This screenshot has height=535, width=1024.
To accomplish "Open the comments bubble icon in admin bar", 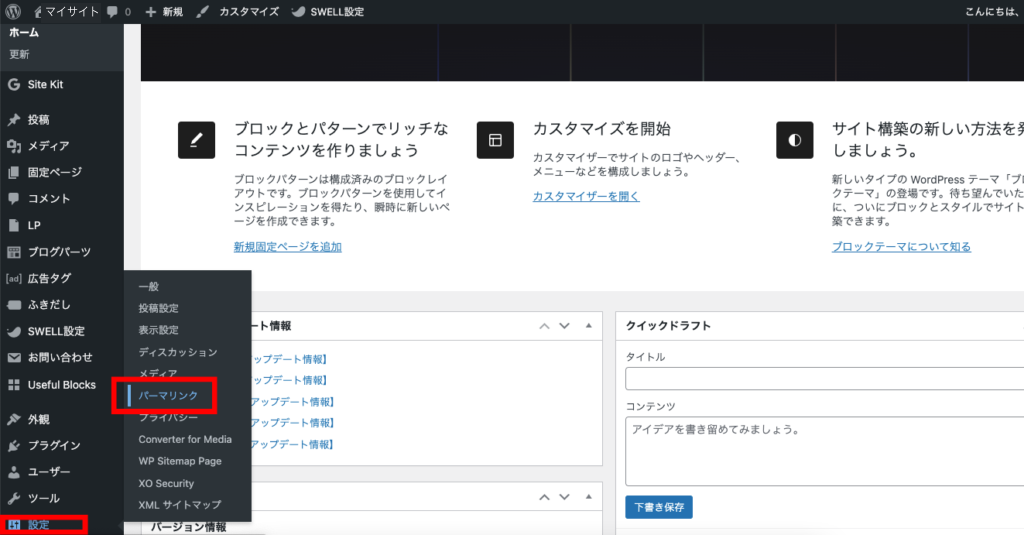I will click(112, 12).
